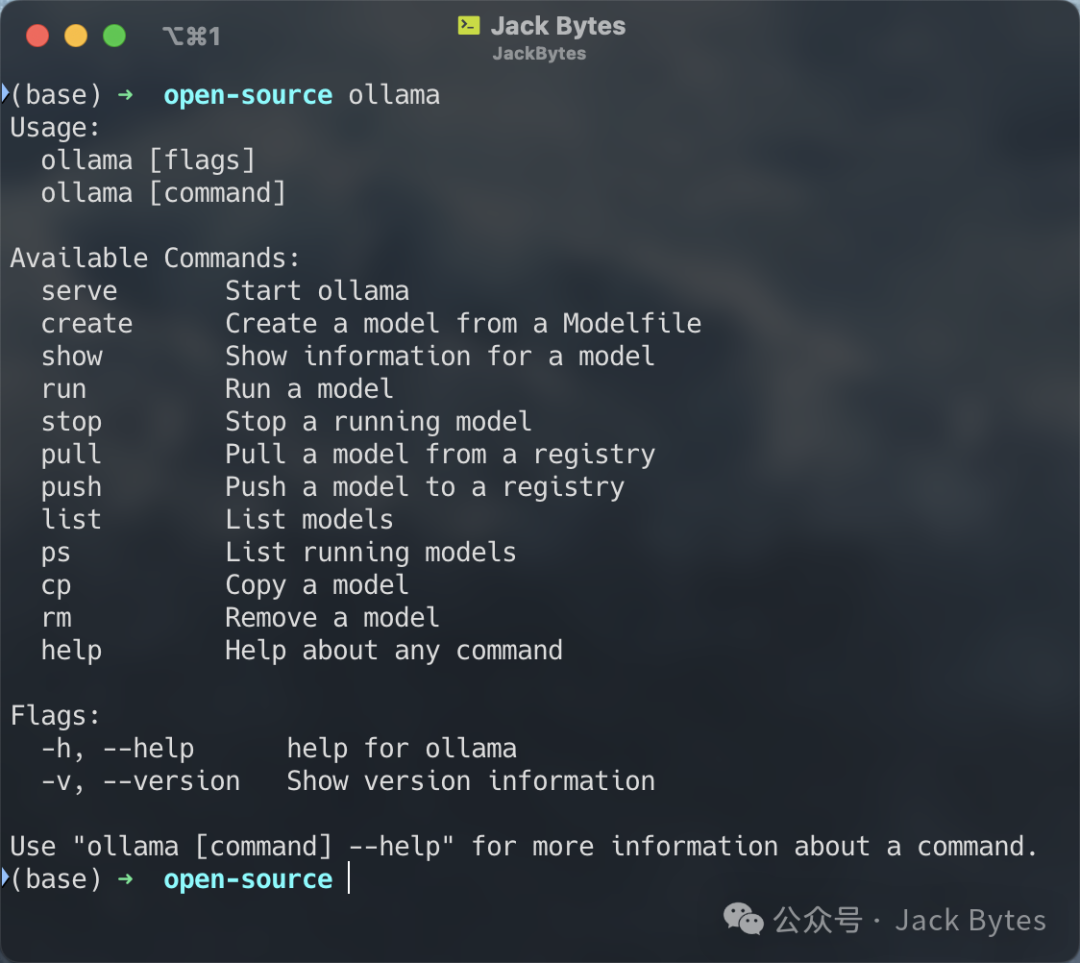The height and width of the screenshot is (963, 1080).
Task: Click the '-h, --help' flag
Action: coord(118,749)
